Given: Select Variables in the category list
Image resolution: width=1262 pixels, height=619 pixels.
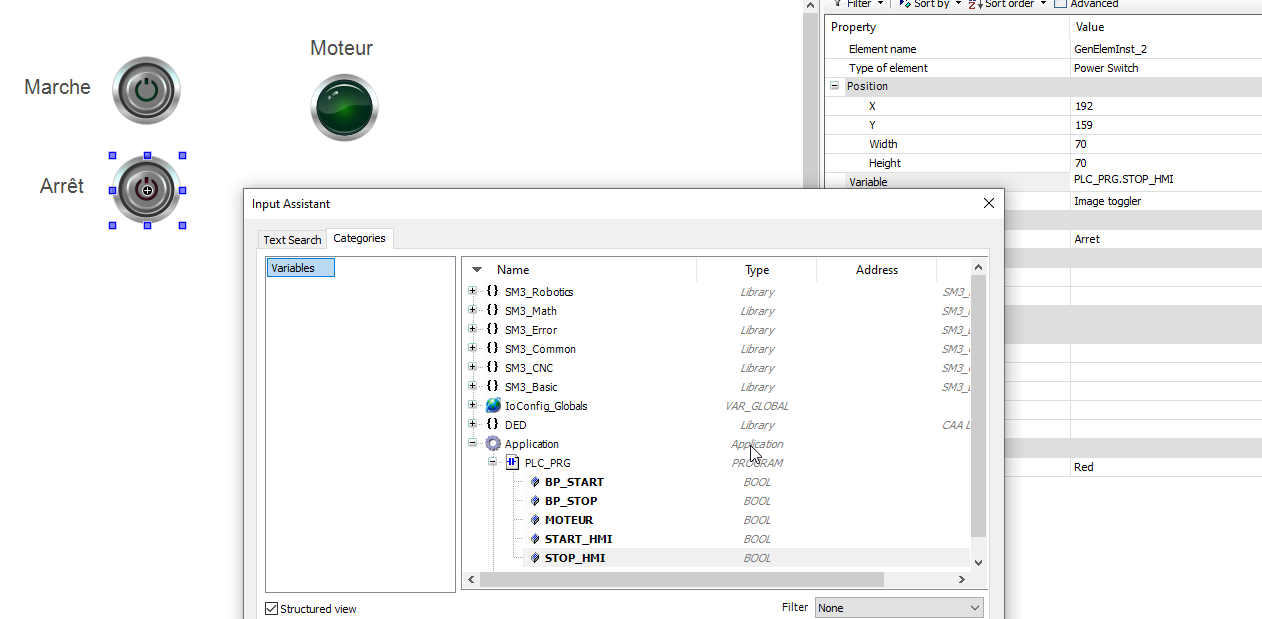Looking at the screenshot, I should pyautogui.click(x=300, y=267).
